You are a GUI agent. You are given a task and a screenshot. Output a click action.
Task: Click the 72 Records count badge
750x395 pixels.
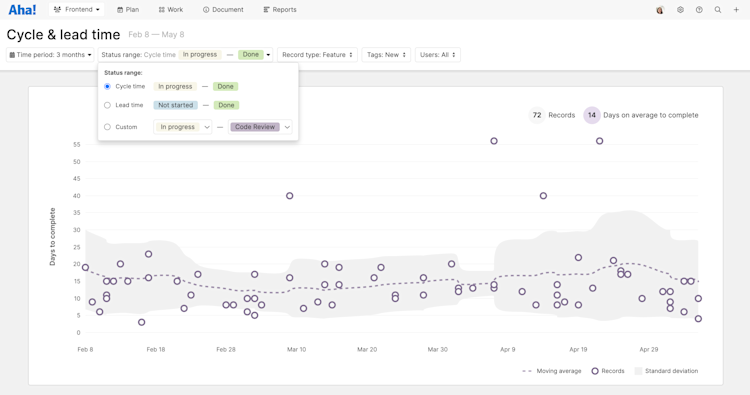(x=537, y=115)
